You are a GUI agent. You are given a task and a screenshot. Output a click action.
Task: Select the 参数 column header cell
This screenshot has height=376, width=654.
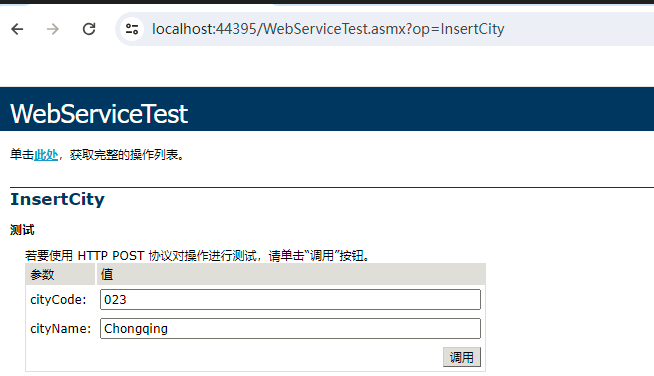coord(60,274)
